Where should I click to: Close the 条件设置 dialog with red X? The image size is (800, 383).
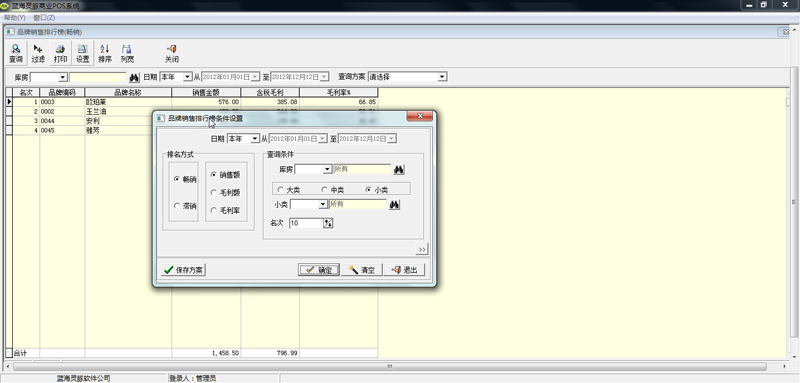coord(420,116)
